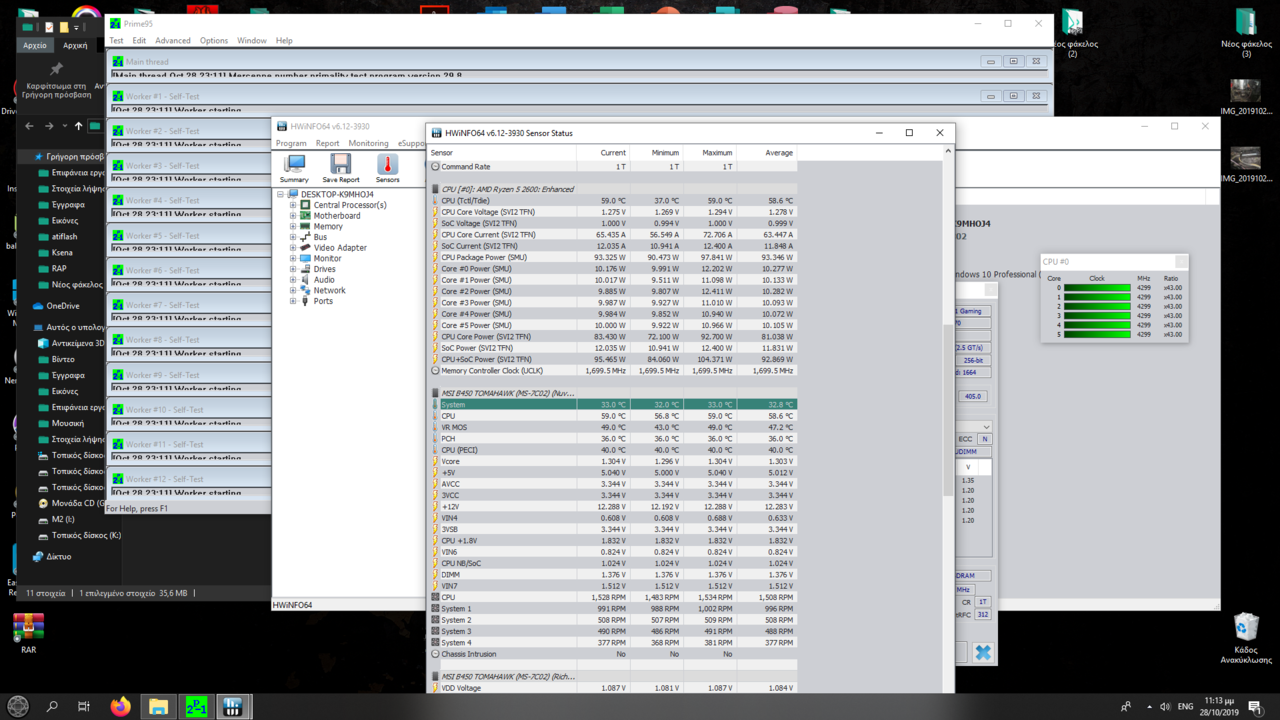Collapse DESKTOP-K9MHOJ4 root node
The image size is (1280, 720).
click(281, 194)
